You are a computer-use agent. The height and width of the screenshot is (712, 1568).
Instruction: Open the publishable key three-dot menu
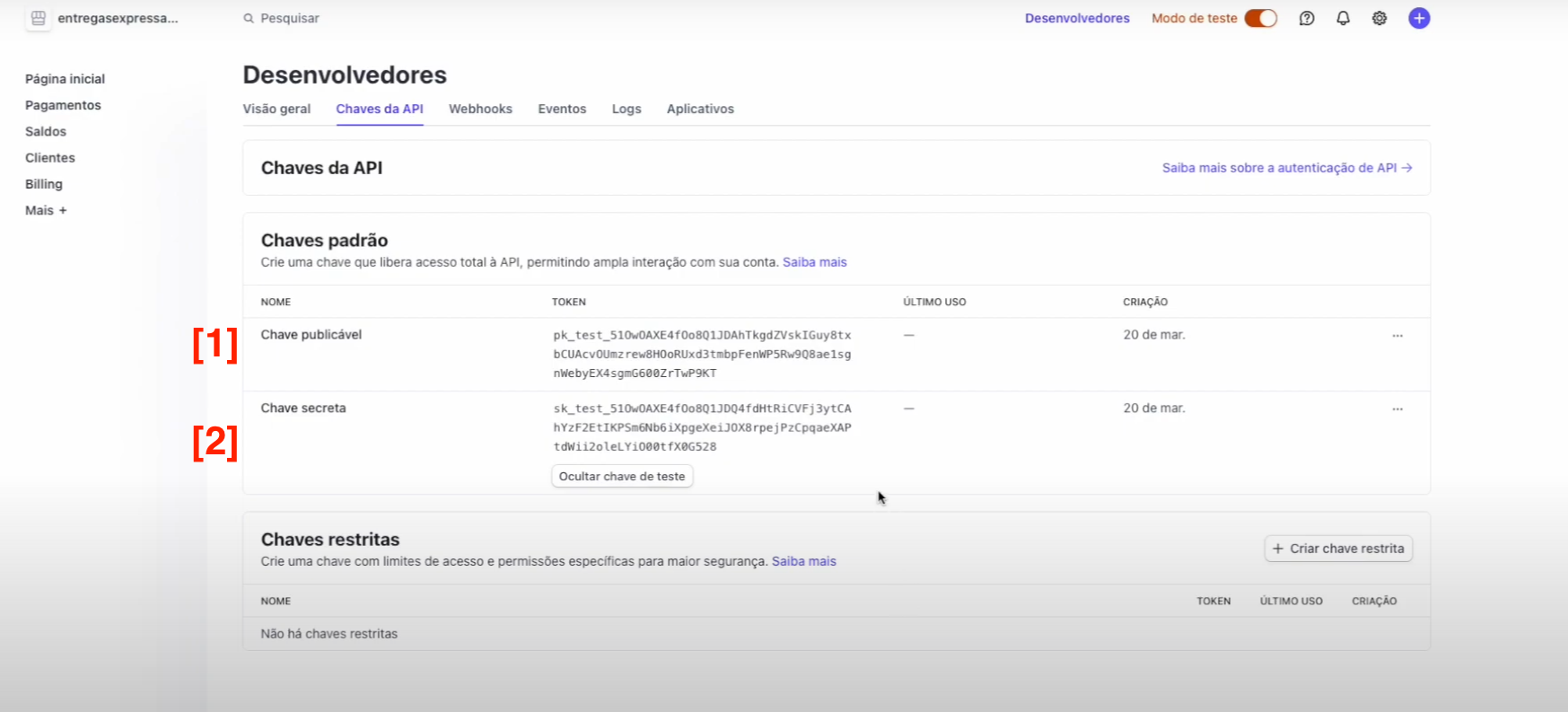pyautogui.click(x=1397, y=336)
